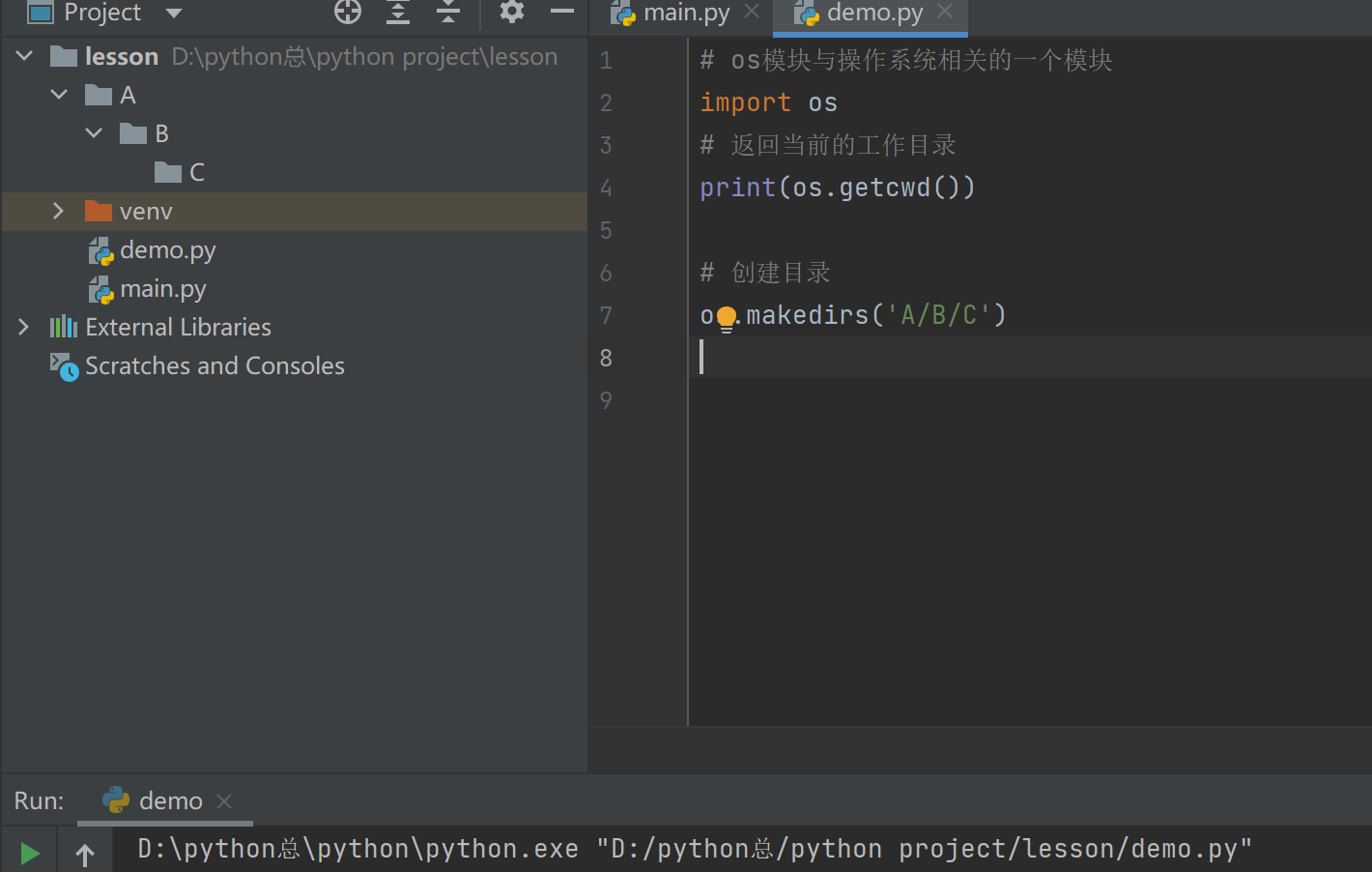The width and height of the screenshot is (1372, 872).
Task: Click the python.exe command output line
Action: click(x=695, y=849)
